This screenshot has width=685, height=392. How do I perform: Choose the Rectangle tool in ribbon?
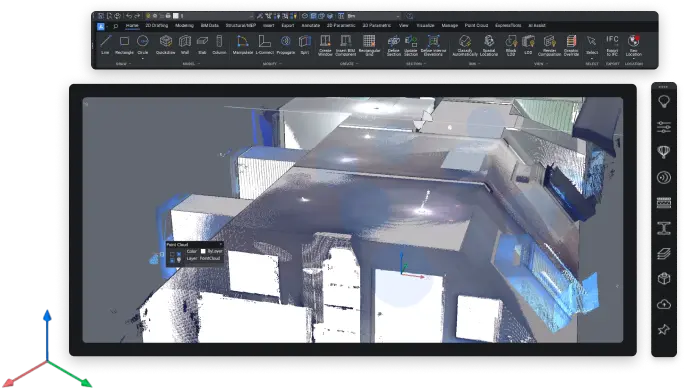click(x=124, y=45)
